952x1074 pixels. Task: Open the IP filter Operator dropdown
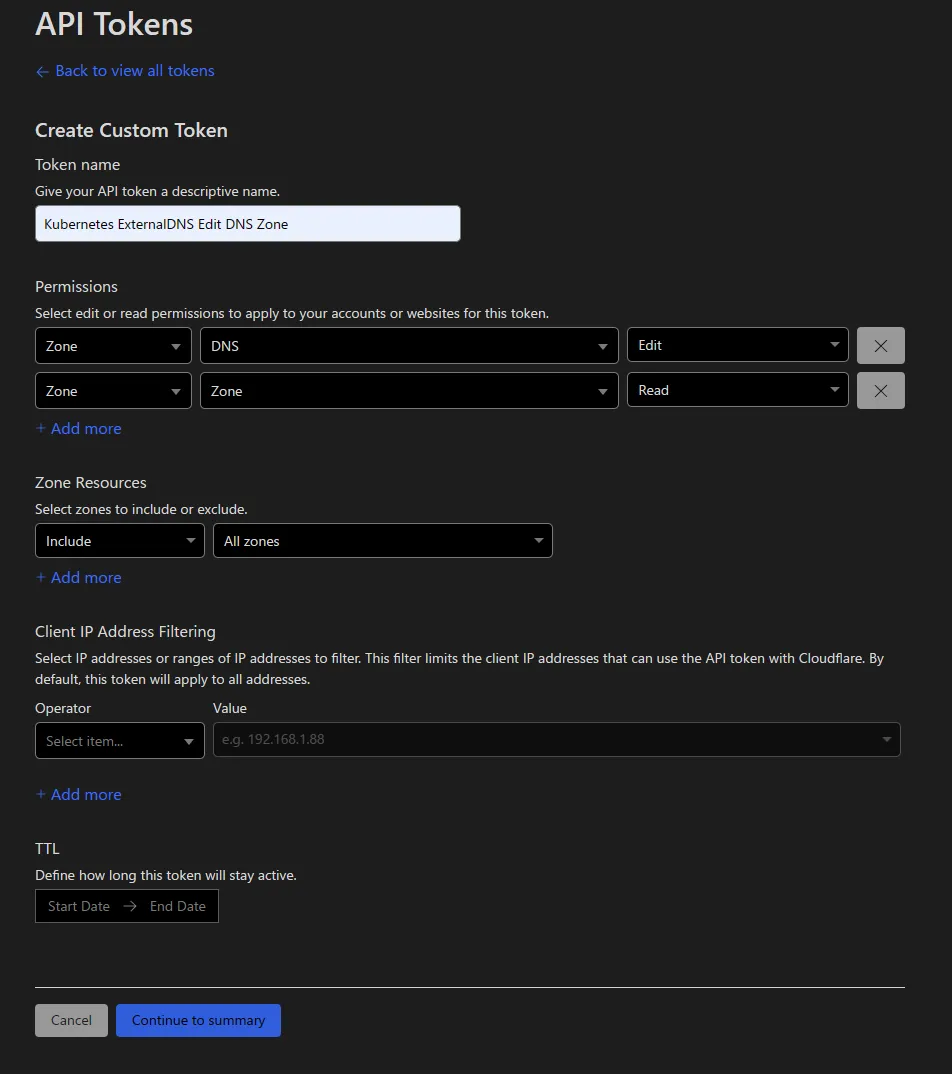click(119, 741)
